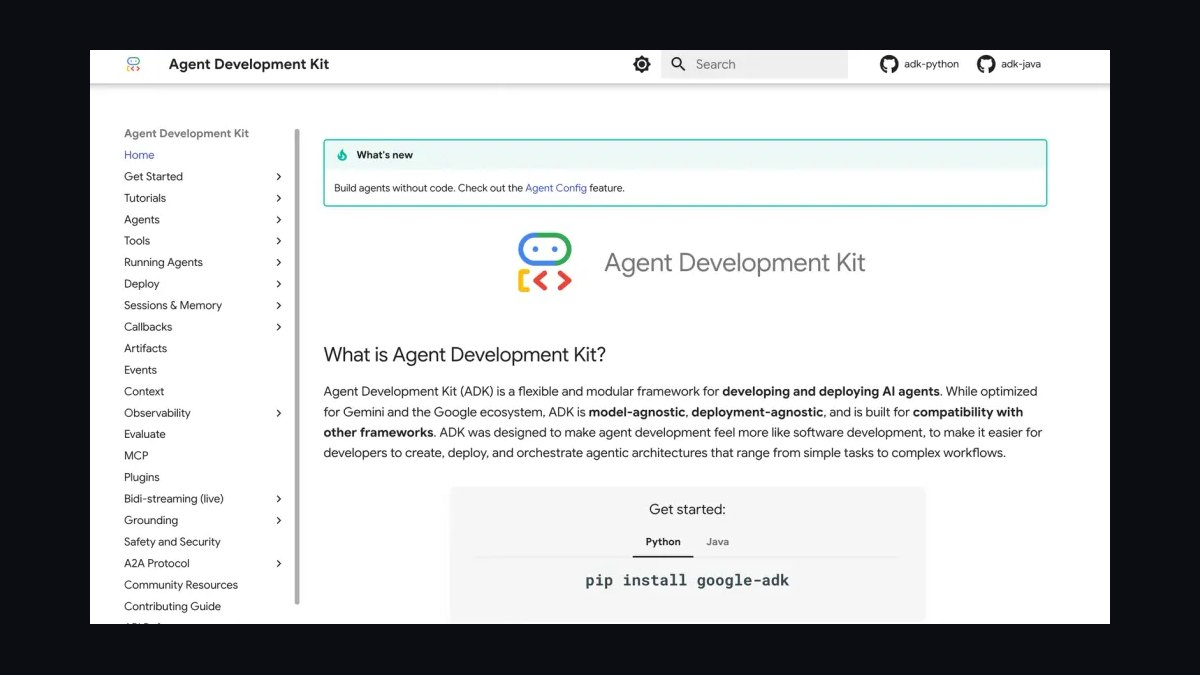This screenshot has height=675, width=1200.
Task: Open the Deploy sidebar item
Action: (142, 284)
